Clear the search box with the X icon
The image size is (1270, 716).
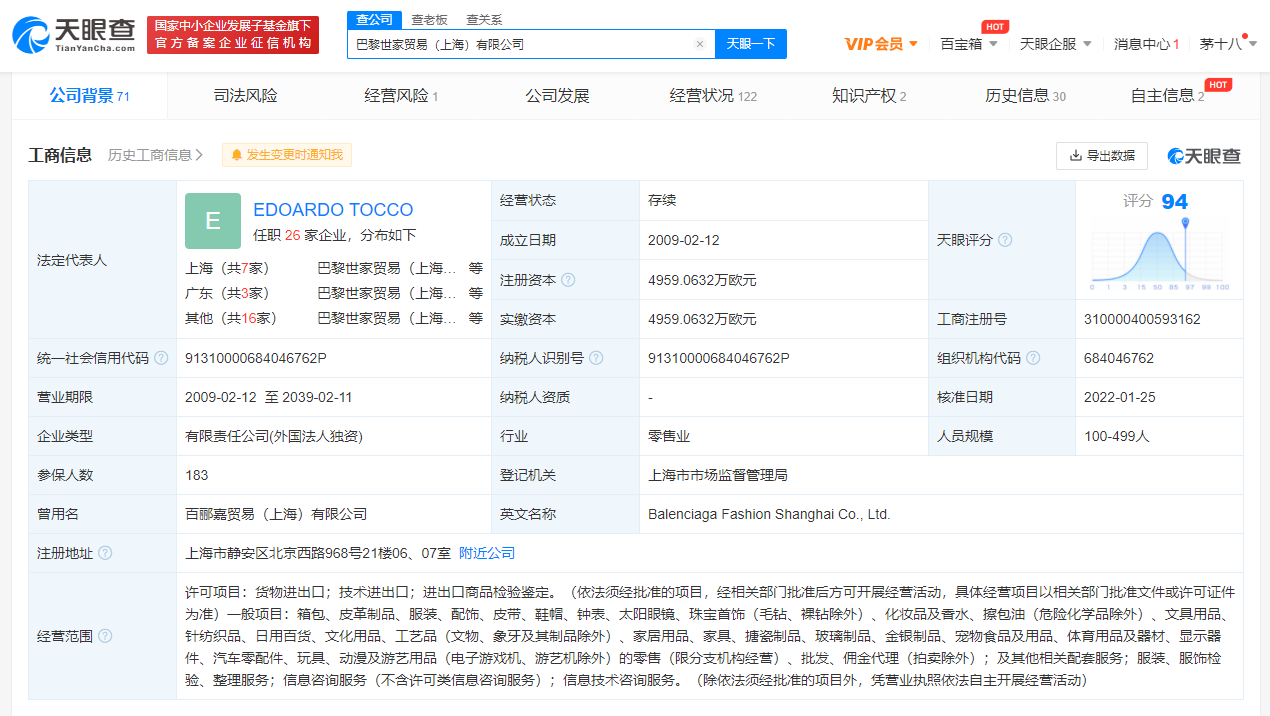click(700, 44)
